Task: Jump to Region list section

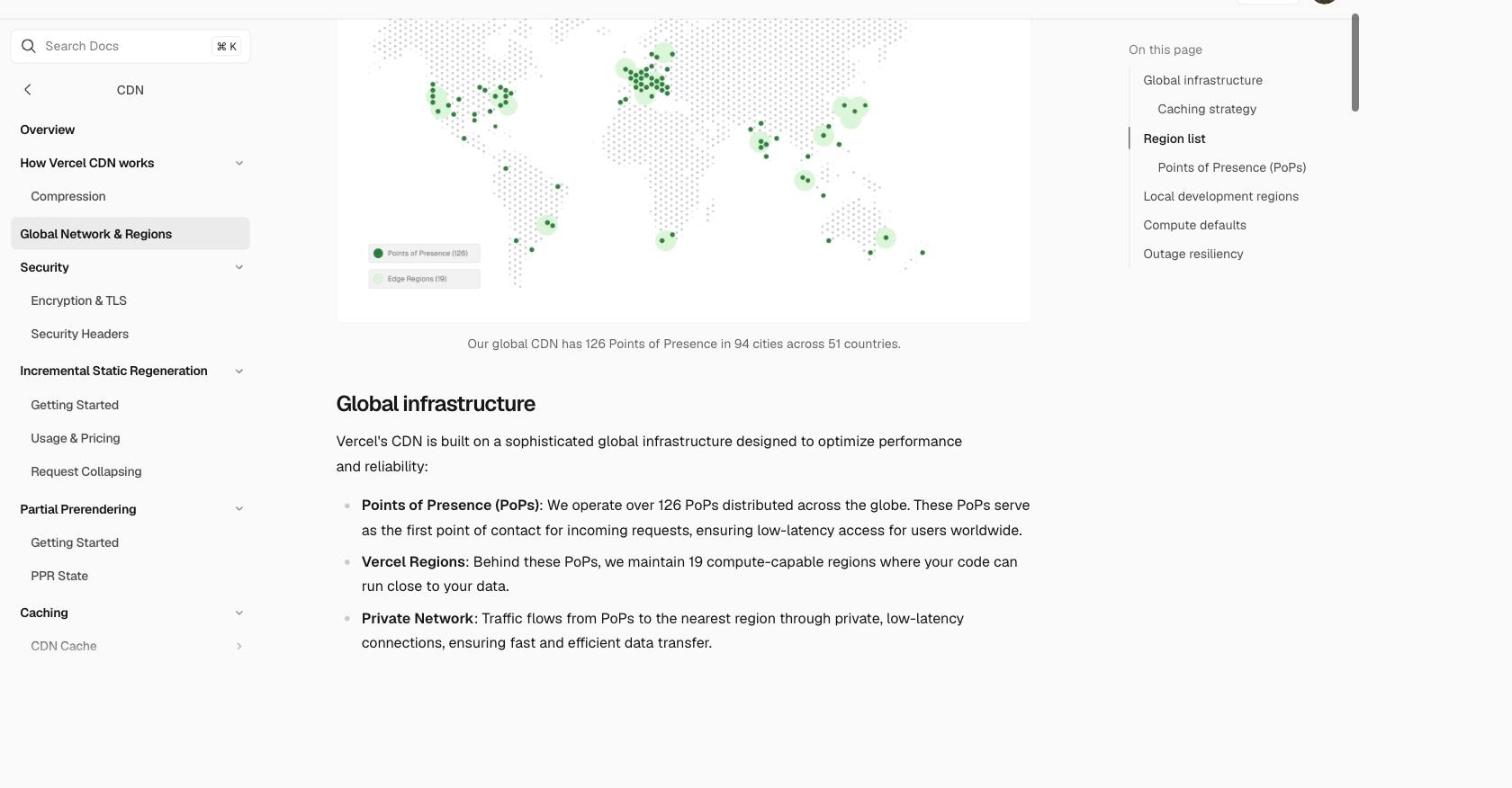Action: click(x=1174, y=139)
